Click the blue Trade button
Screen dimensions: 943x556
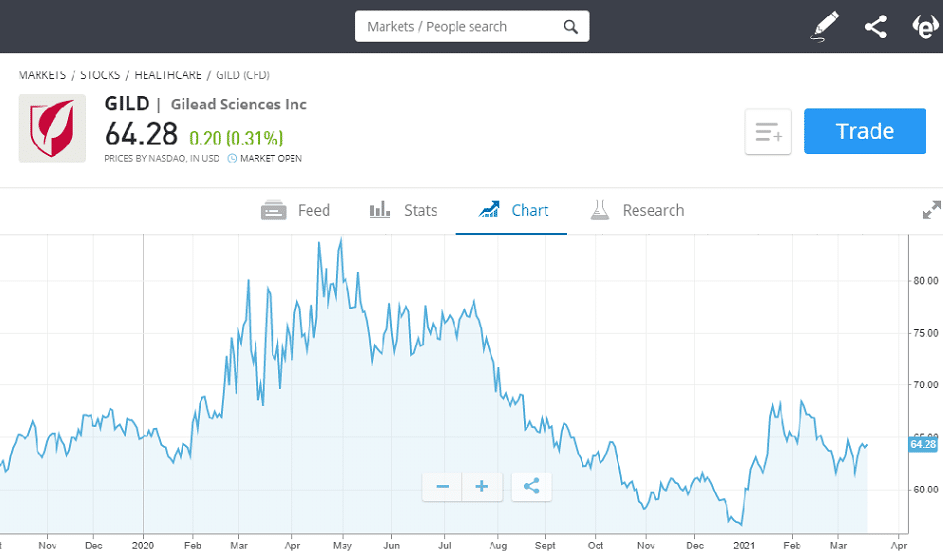point(865,131)
